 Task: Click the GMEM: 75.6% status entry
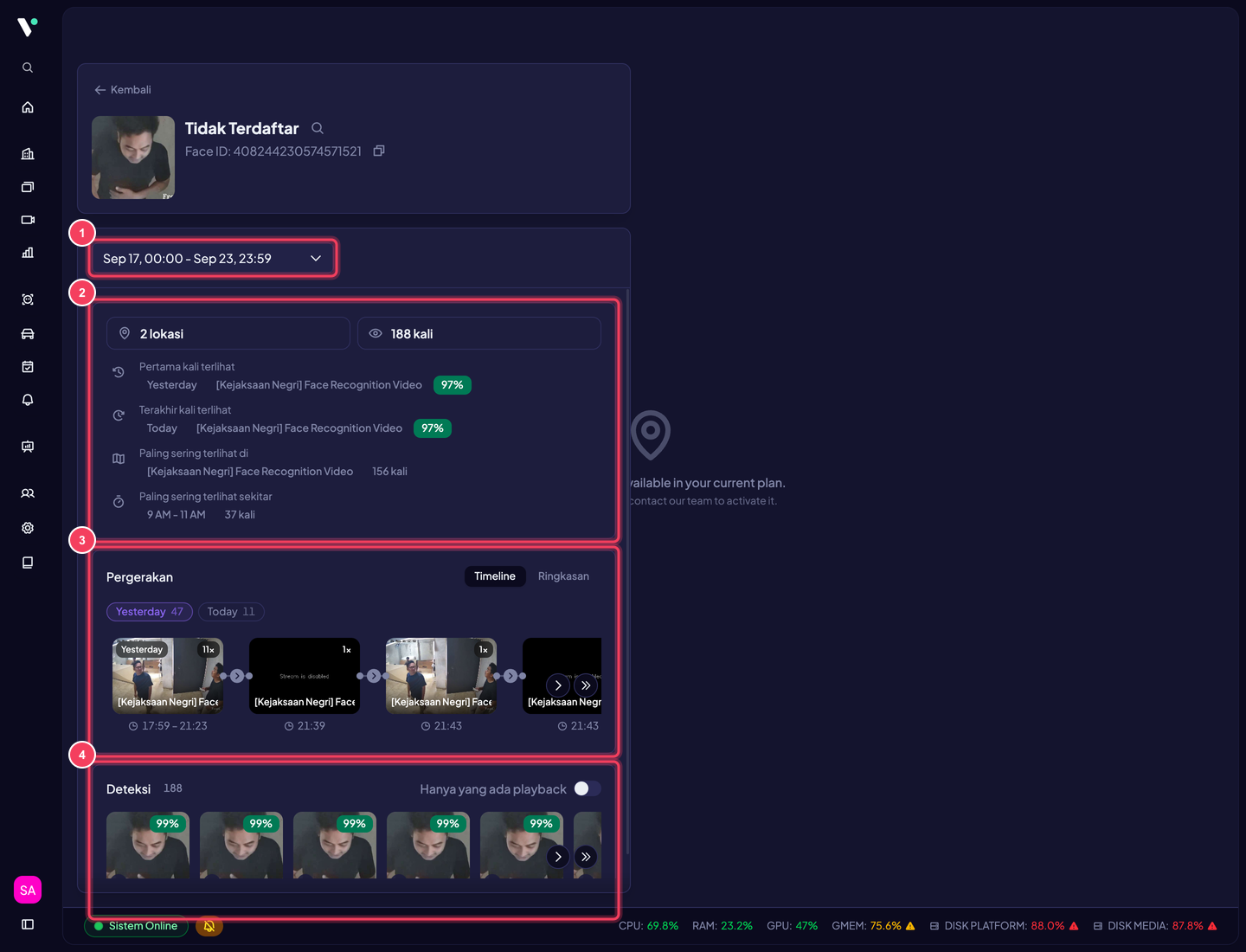(874, 926)
